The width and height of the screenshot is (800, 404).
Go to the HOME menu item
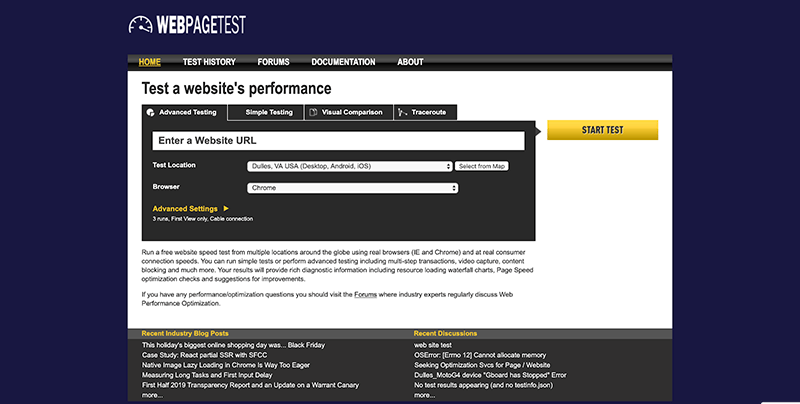click(x=149, y=62)
